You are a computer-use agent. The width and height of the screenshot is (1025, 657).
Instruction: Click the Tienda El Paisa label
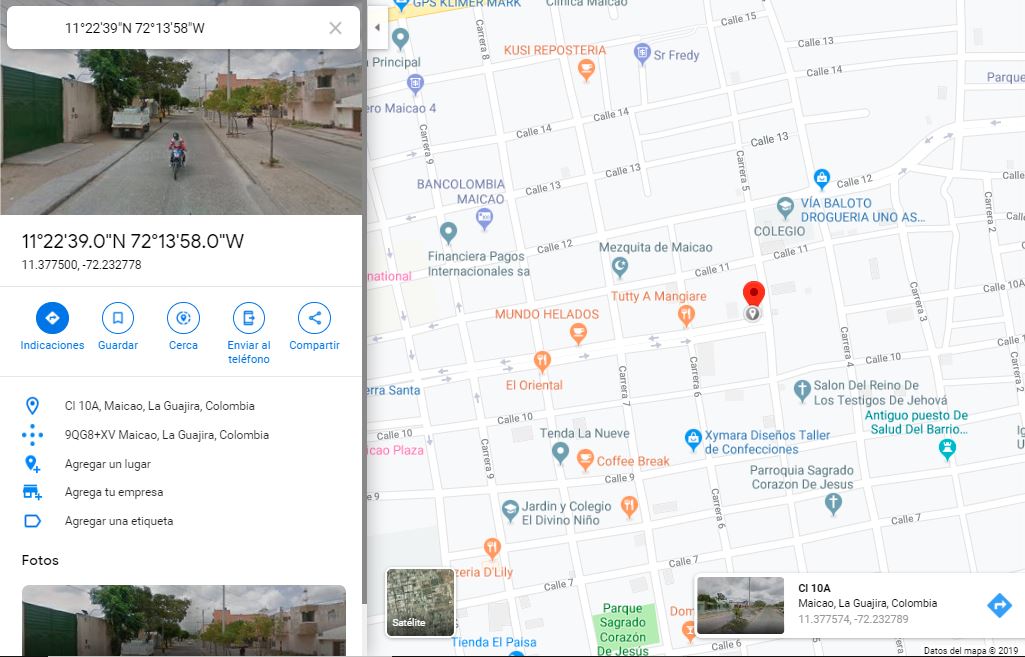(x=494, y=642)
